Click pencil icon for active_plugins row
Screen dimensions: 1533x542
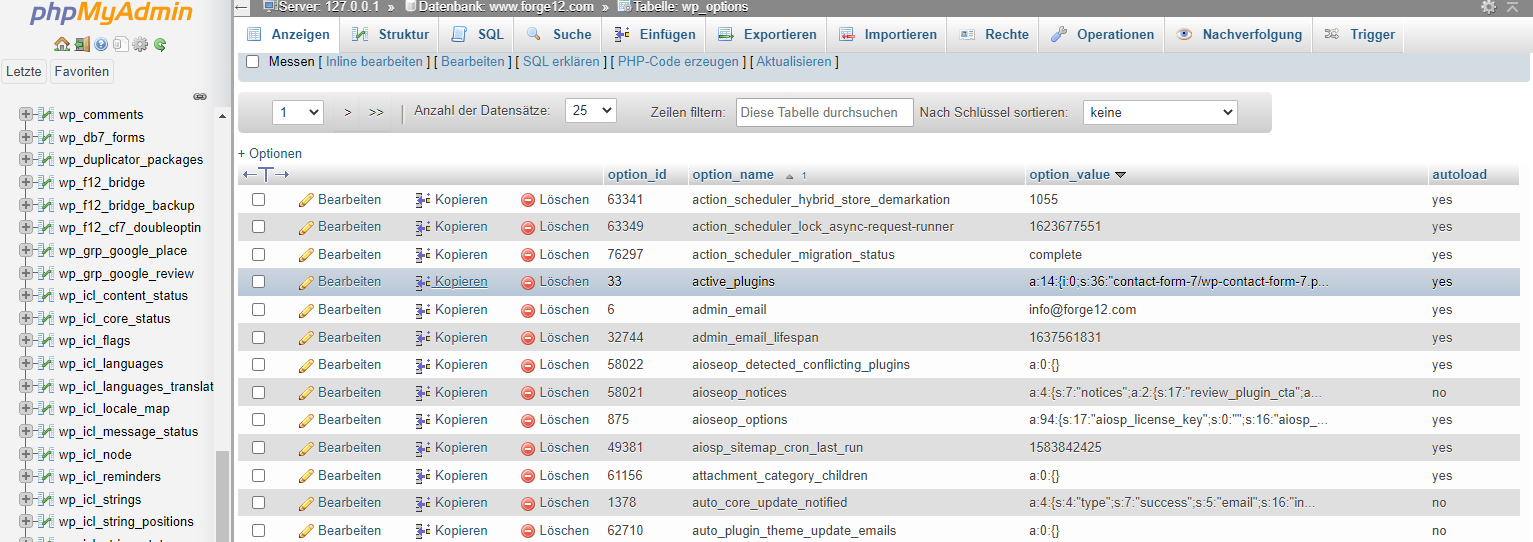306,282
